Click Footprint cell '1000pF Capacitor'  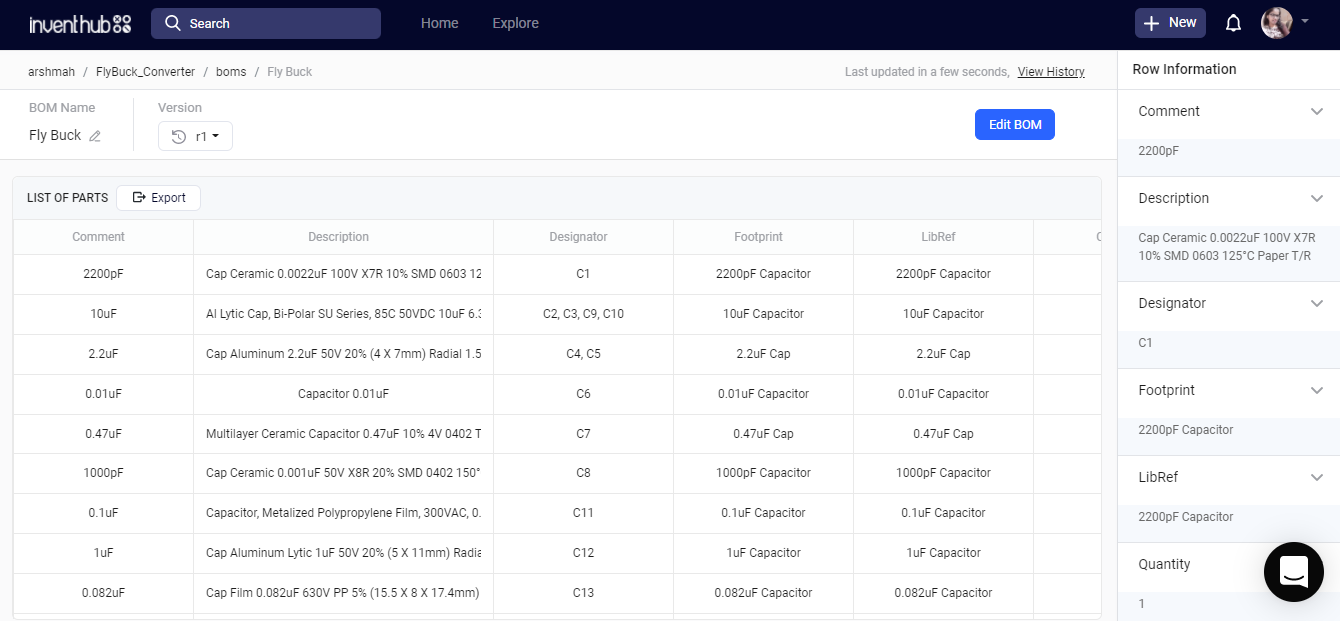[x=763, y=473]
